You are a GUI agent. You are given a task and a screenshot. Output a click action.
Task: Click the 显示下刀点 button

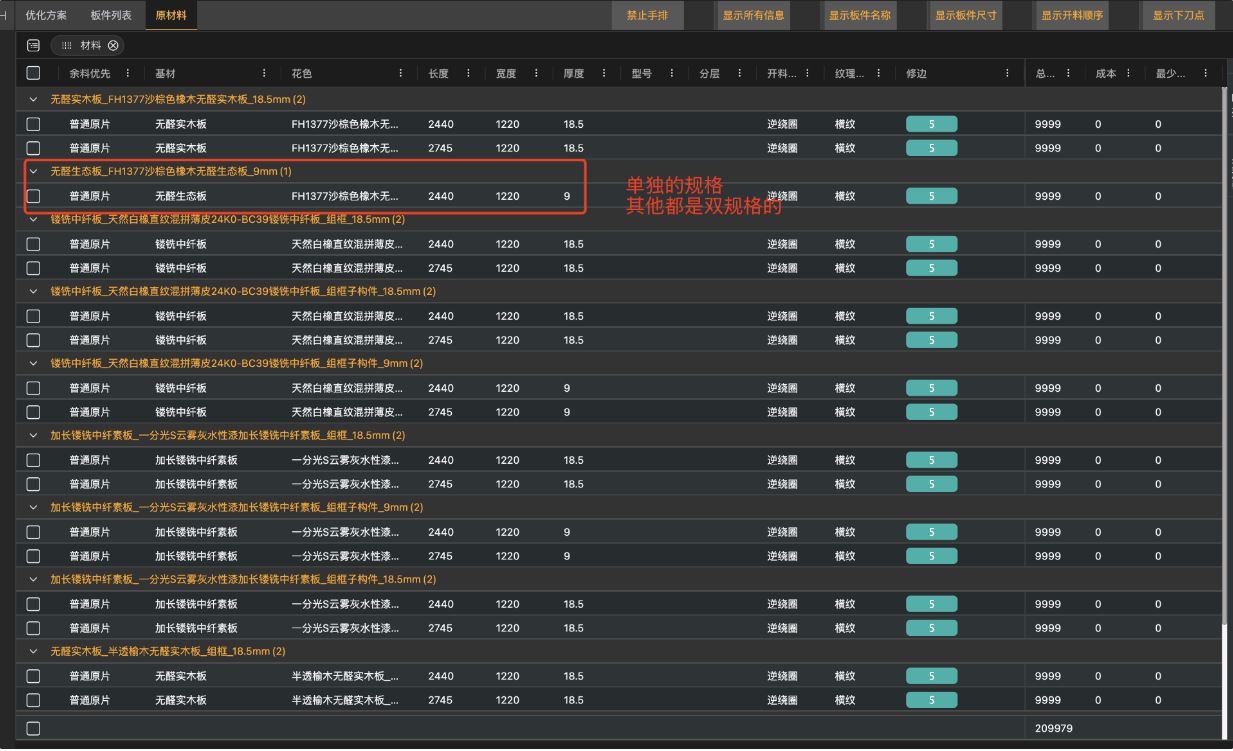[1178, 16]
